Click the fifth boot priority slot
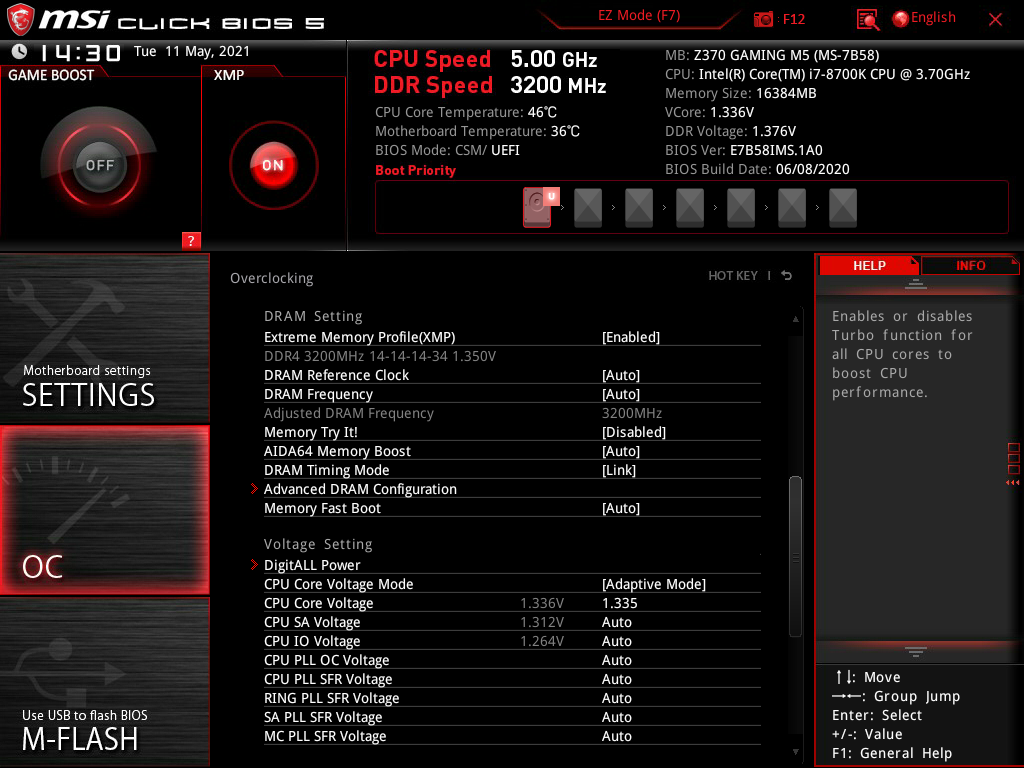Viewport: 1024px width, 768px height. [741, 208]
